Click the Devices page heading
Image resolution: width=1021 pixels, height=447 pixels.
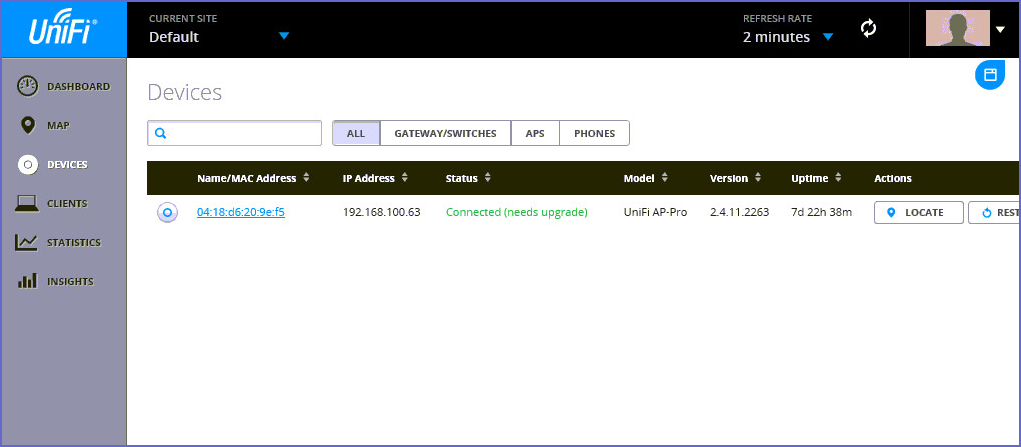click(184, 93)
